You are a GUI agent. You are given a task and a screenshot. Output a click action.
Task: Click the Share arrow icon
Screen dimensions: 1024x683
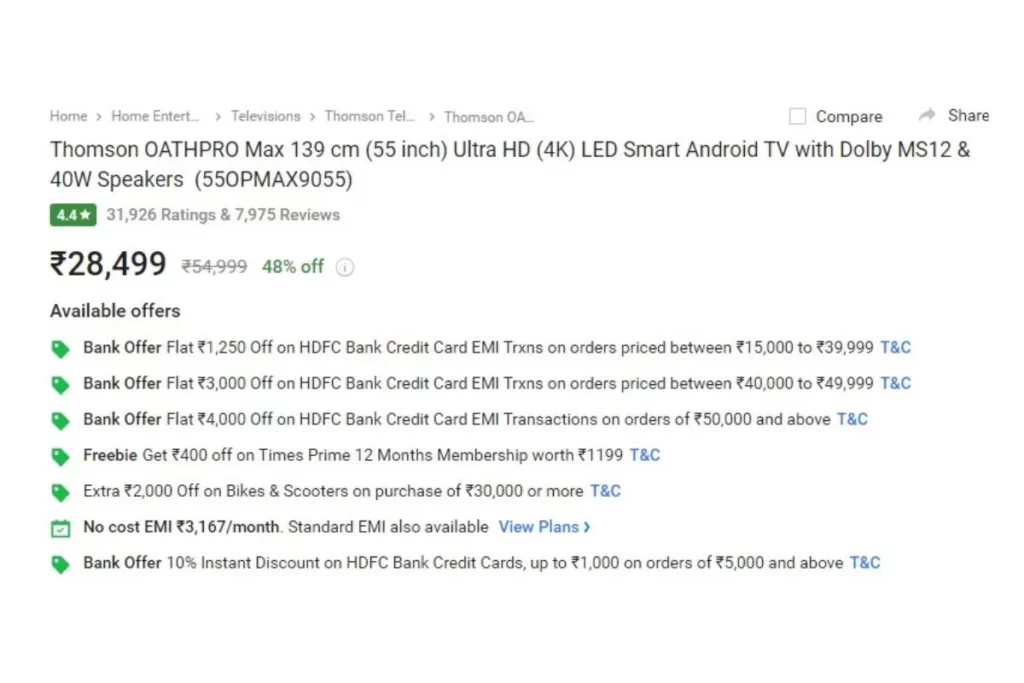pyautogui.click(x=927, y=116)
